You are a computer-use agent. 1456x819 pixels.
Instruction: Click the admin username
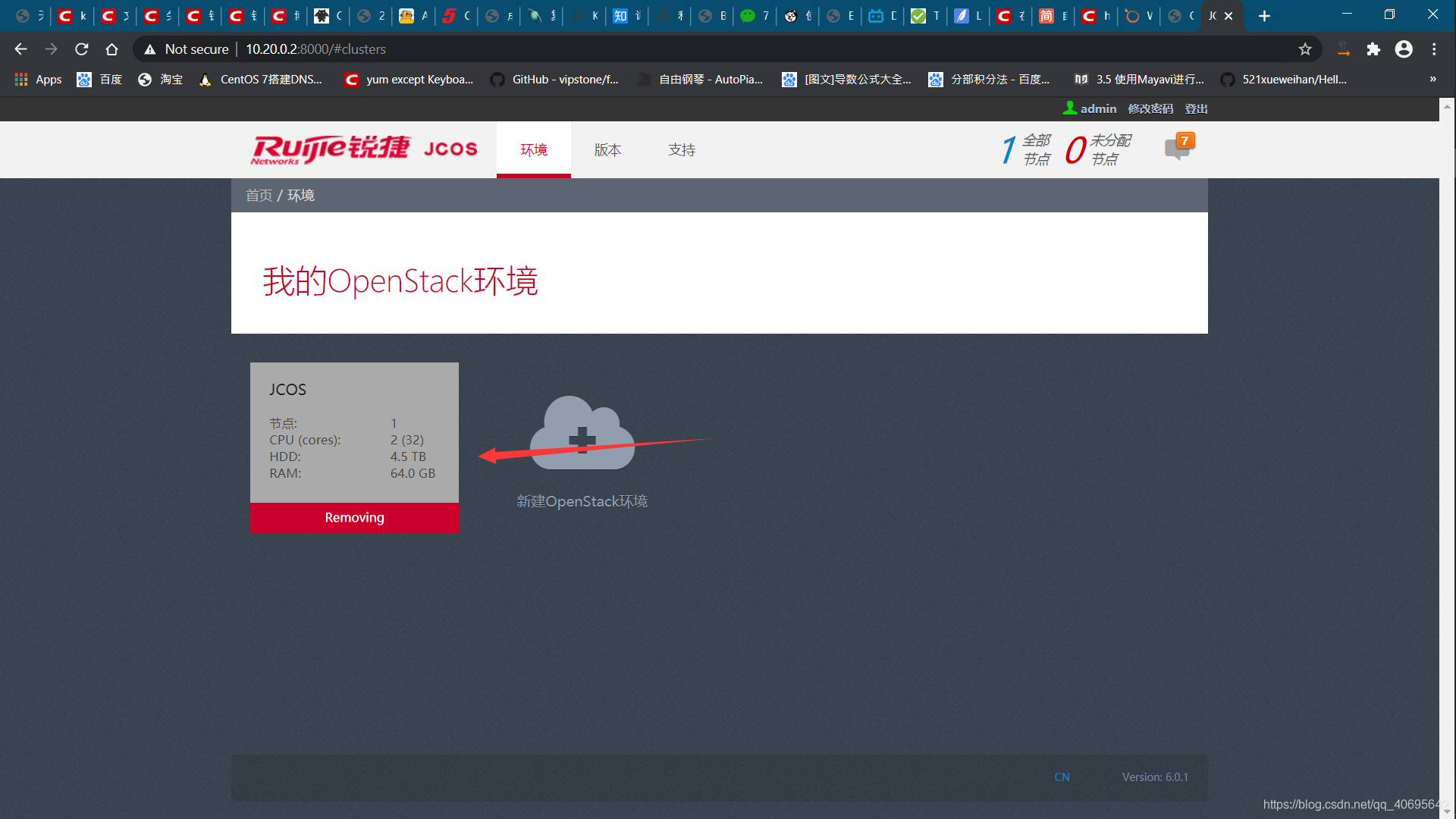[1098, 108]
